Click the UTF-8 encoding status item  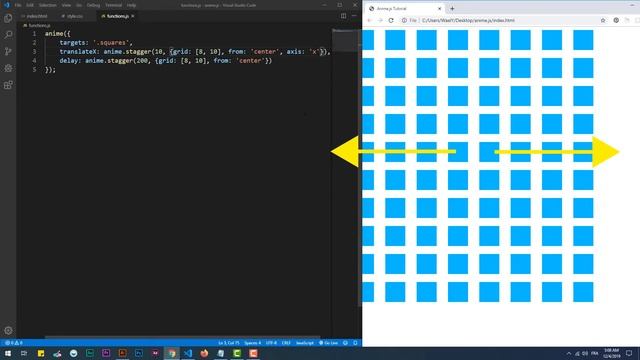pos(271,343)
